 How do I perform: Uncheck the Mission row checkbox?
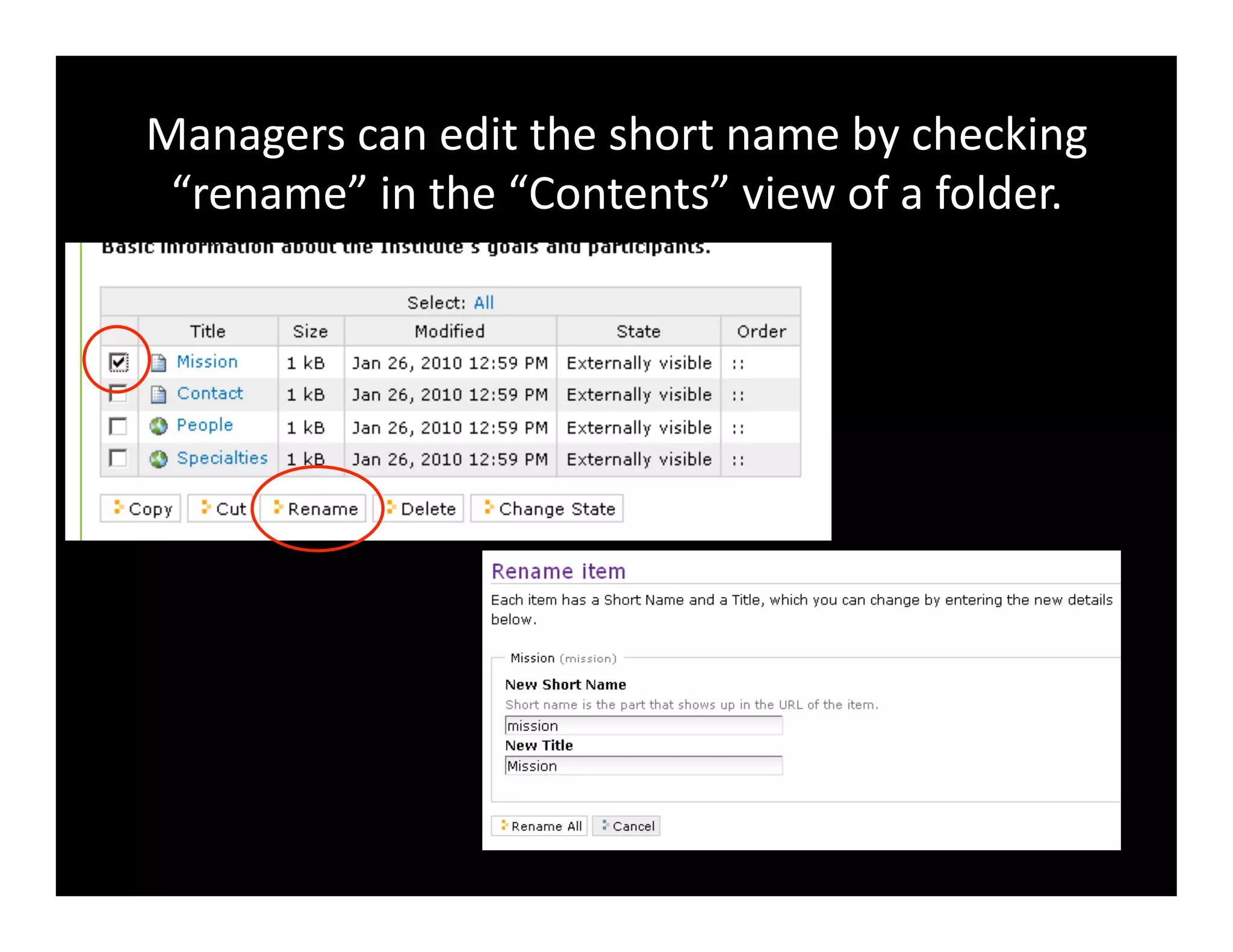click(x=119, y=362)
